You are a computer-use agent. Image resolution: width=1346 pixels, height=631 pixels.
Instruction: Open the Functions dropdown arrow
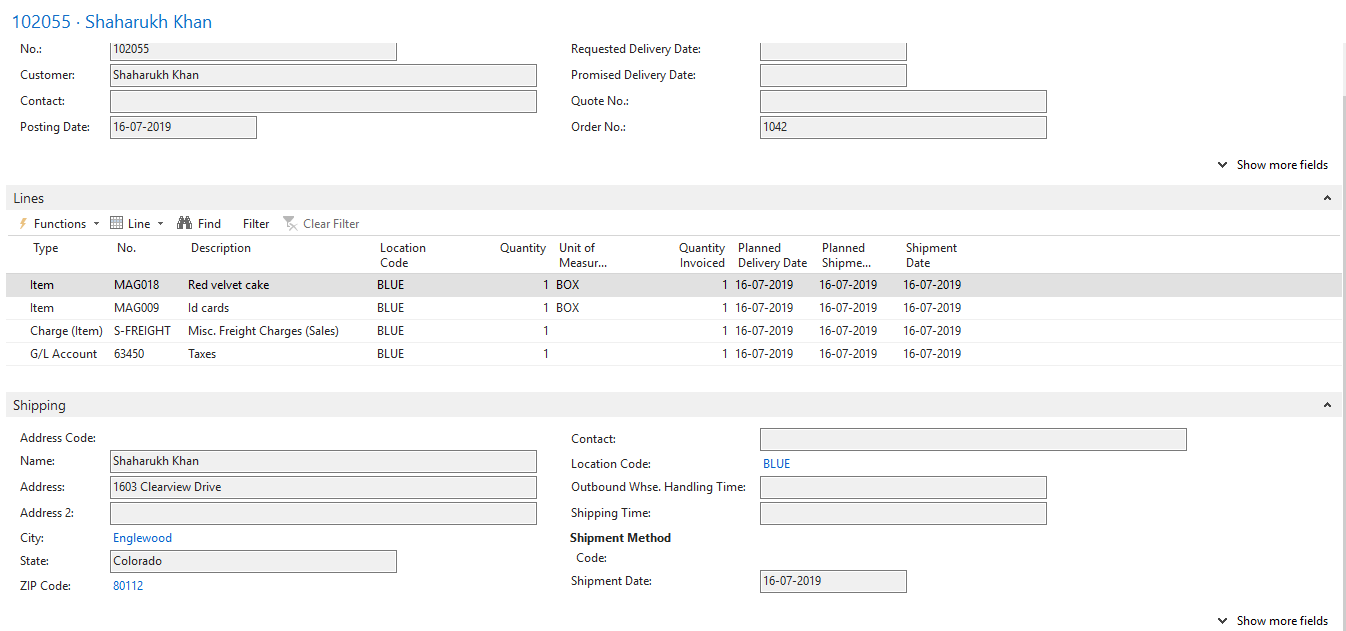96,224
